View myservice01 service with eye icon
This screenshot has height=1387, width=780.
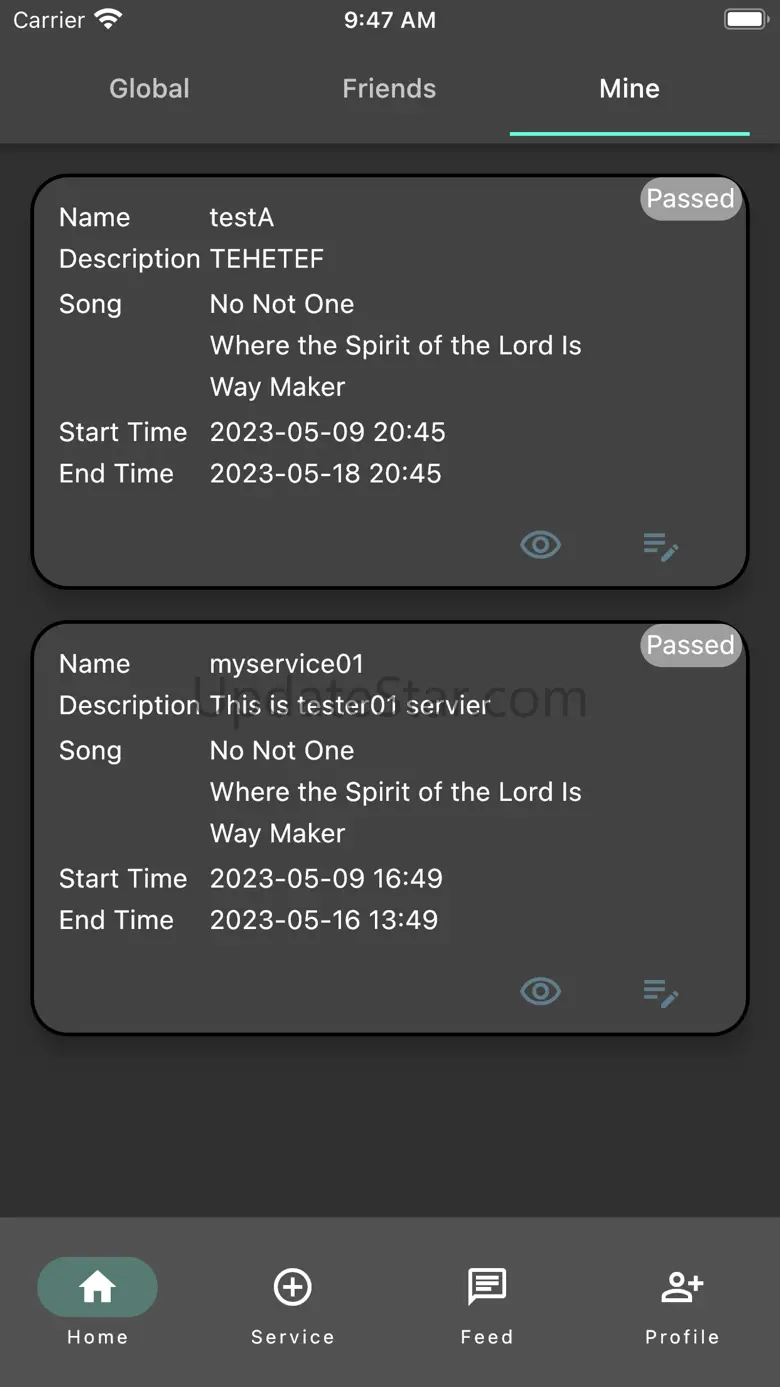[x=540, y=991]
